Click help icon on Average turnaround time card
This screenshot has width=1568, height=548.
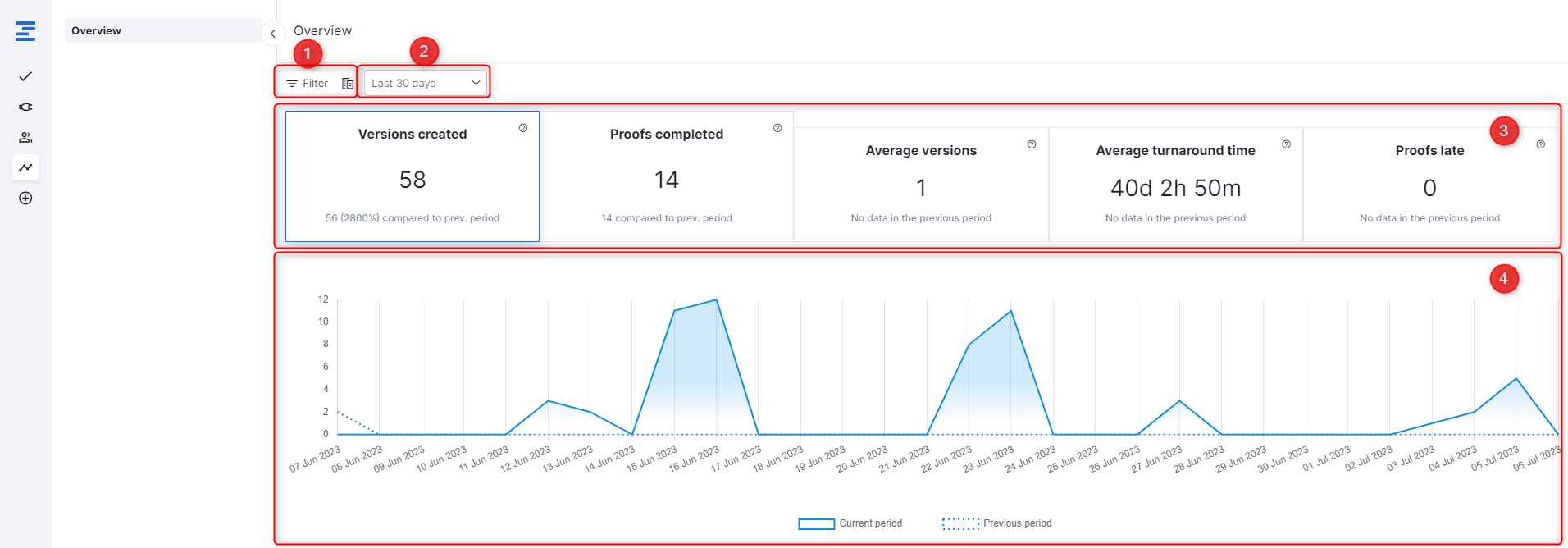point(1286,144)
